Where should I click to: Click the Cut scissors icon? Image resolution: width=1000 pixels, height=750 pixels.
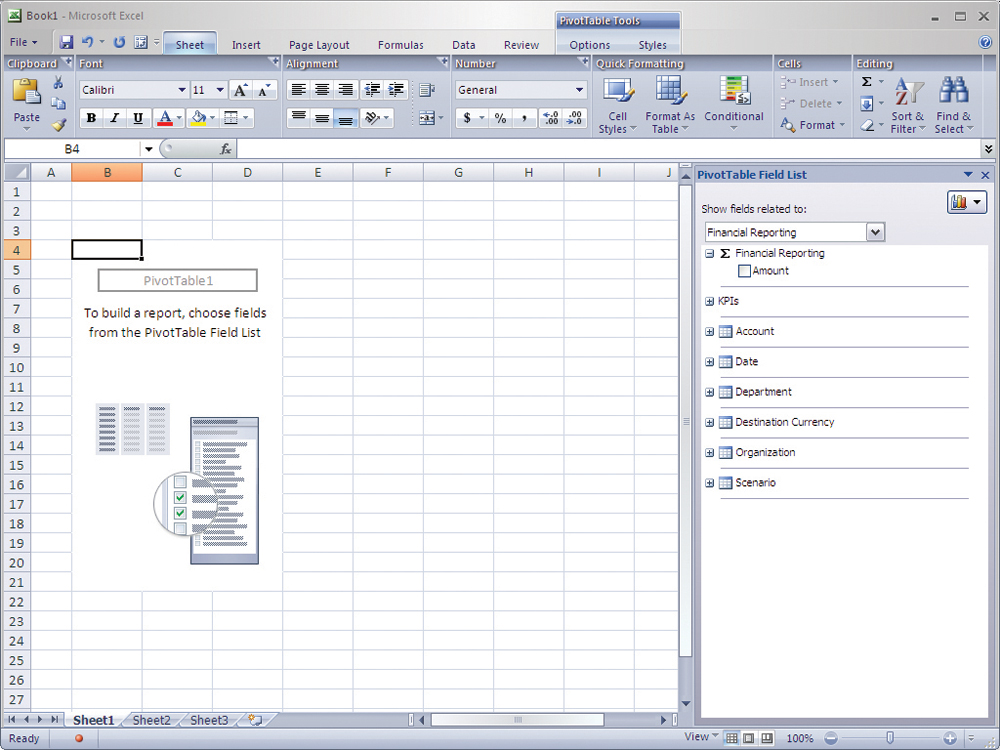click(x=58, y=83)
